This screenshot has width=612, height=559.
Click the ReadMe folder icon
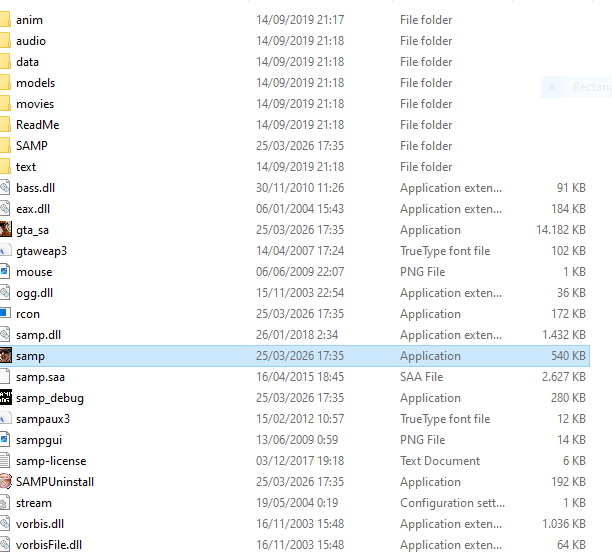[x=5, y=124]
